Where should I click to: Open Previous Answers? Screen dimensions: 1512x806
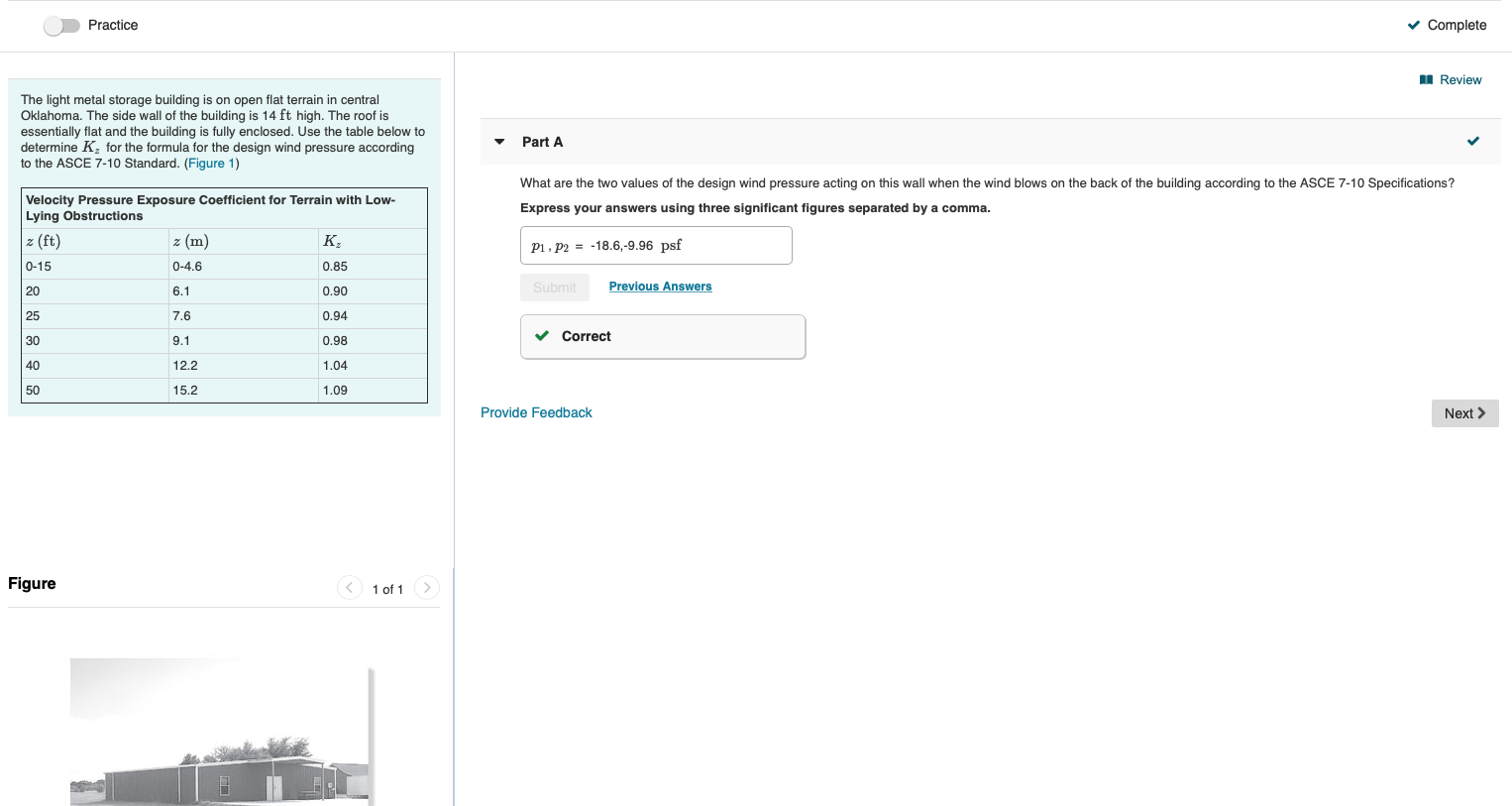pyautogui.click(x=660, y=286)
